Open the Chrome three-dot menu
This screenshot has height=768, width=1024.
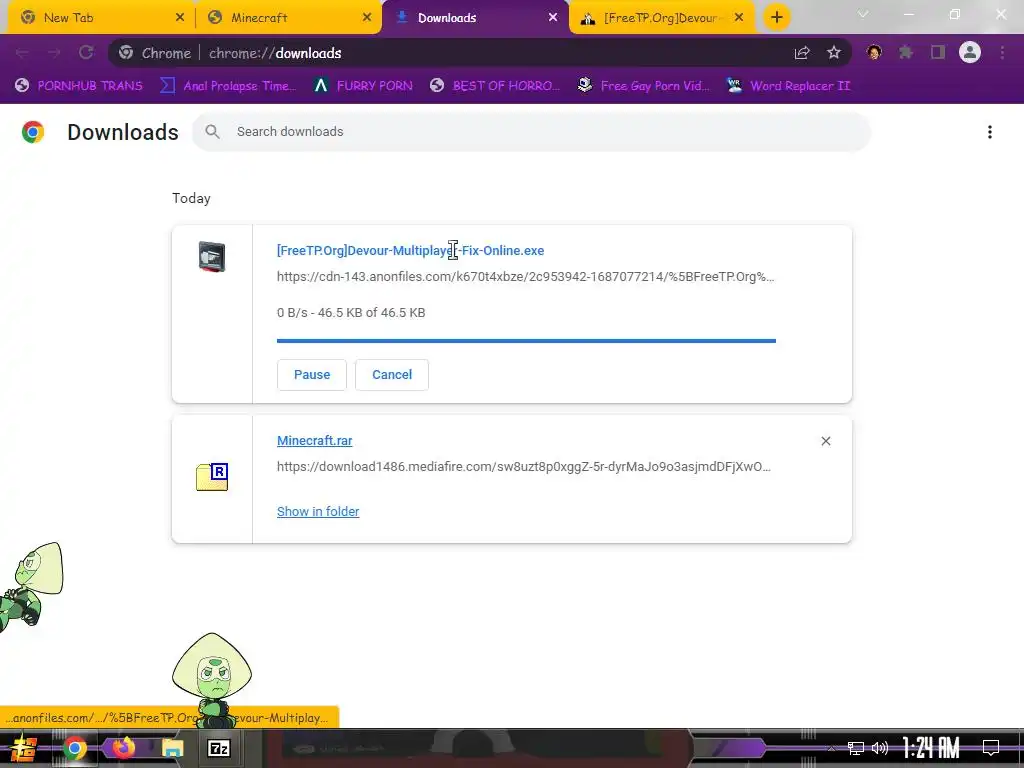tap(1002, 53)
